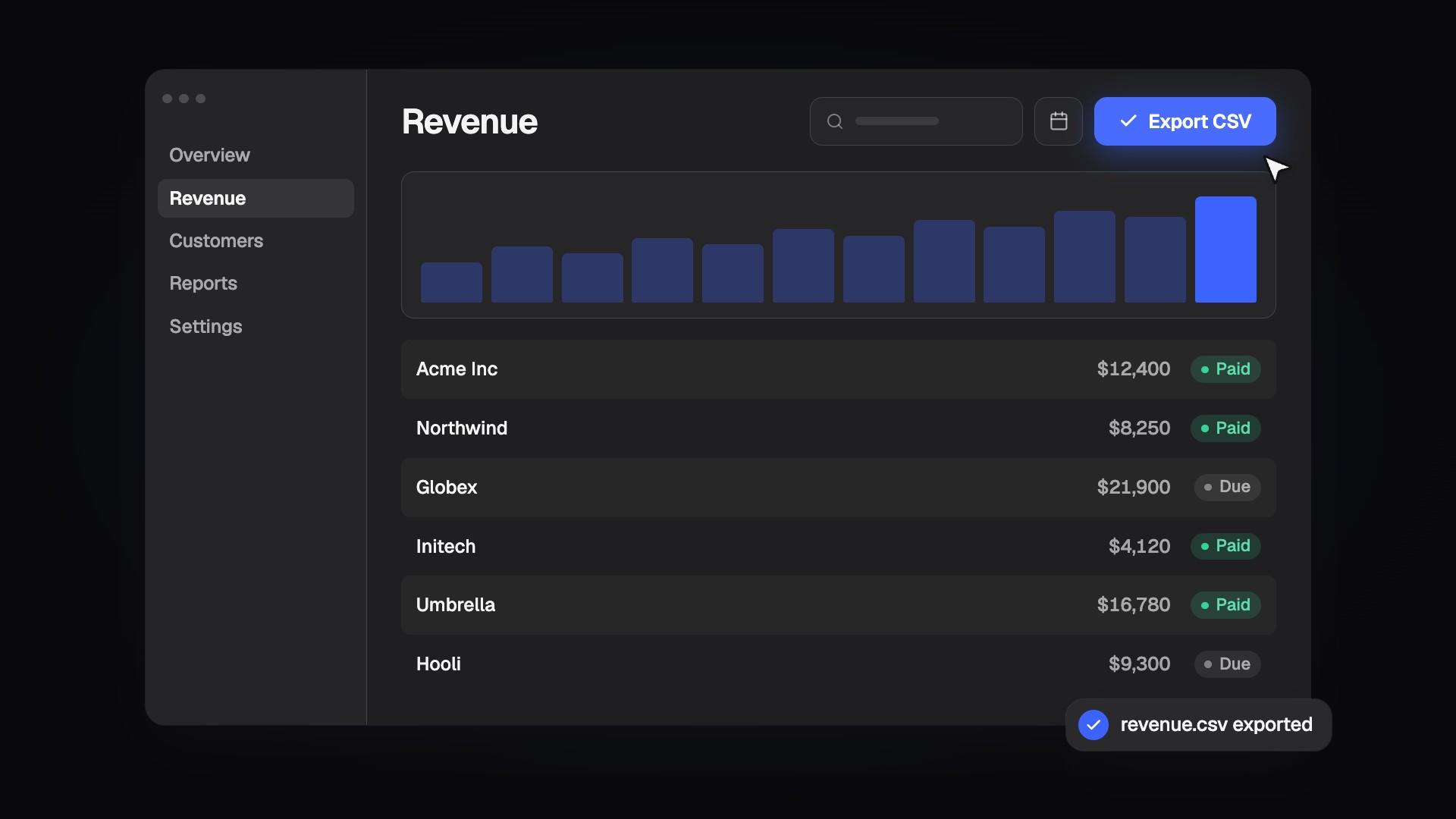The width and height of the screenshot is (1456, 819).
Task: Click the Paid badge for Initech
Action: 1225,546
